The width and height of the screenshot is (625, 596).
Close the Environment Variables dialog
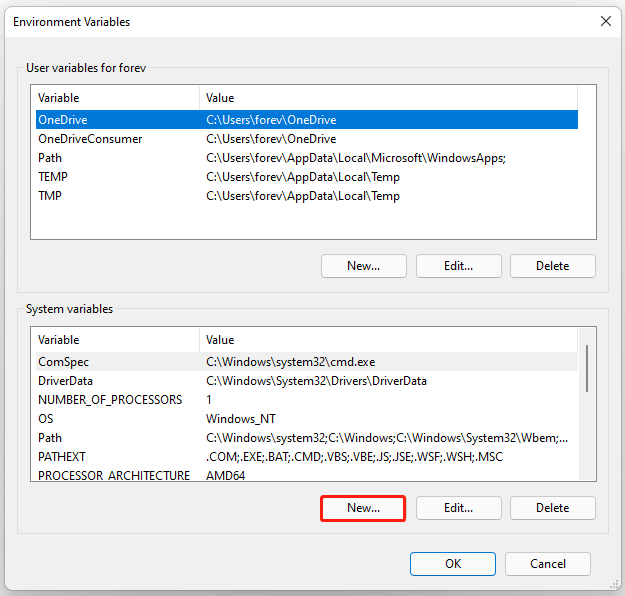tap(605, 21)
